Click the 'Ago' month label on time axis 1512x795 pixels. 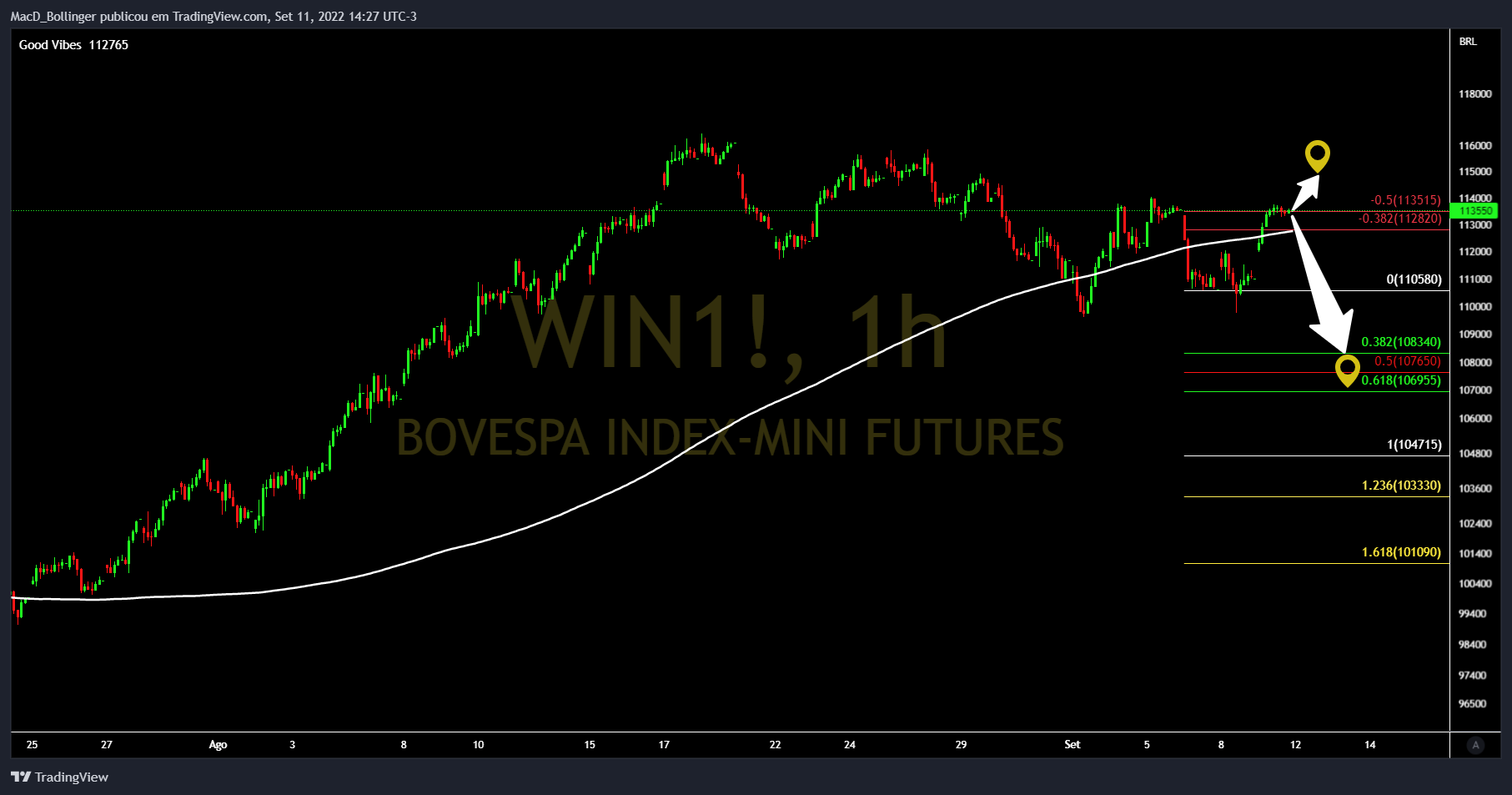pyautogui.click(x=218, y=745)
